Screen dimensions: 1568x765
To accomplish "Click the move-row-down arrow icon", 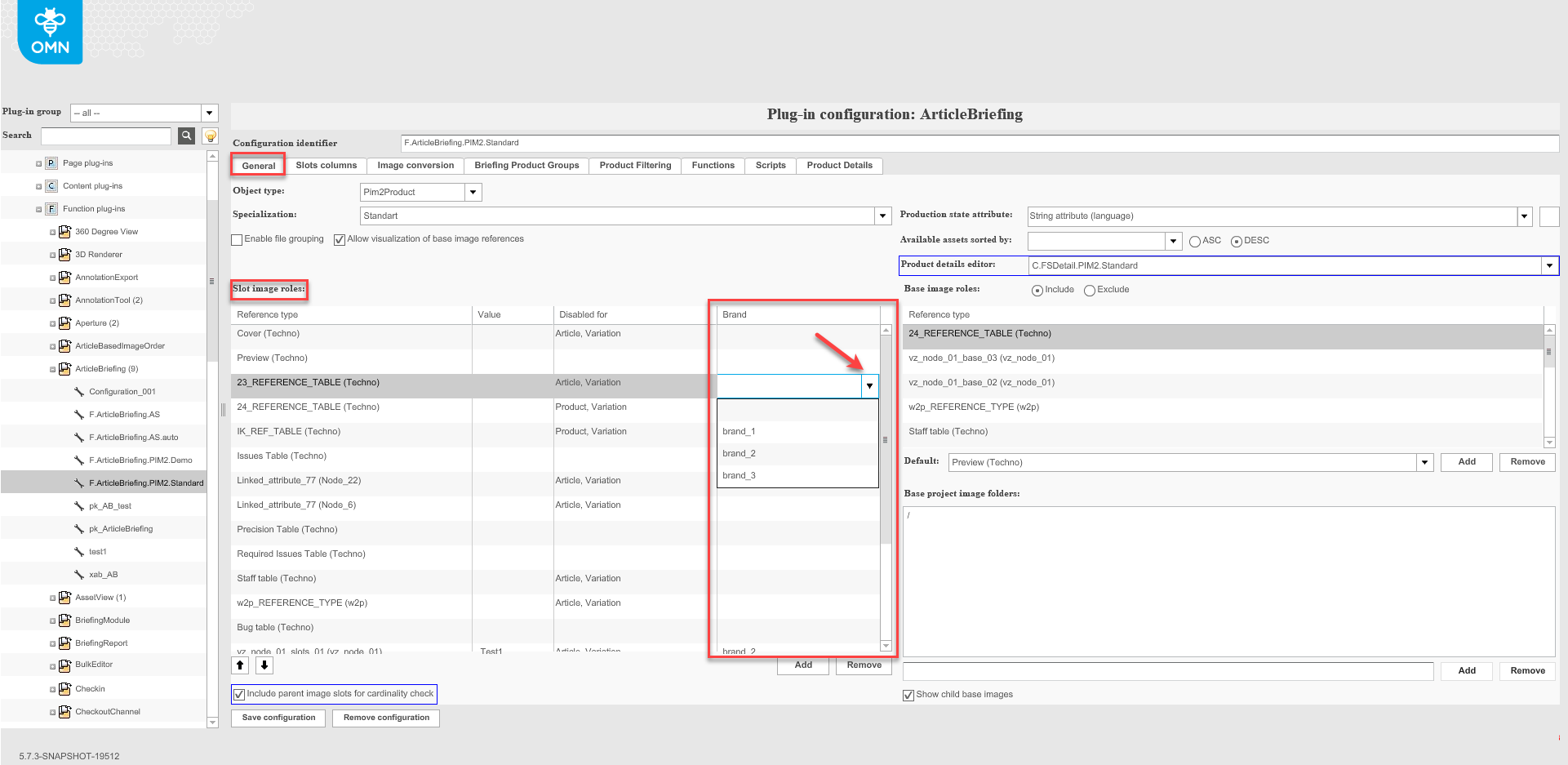I will click(x=264, y=665).
